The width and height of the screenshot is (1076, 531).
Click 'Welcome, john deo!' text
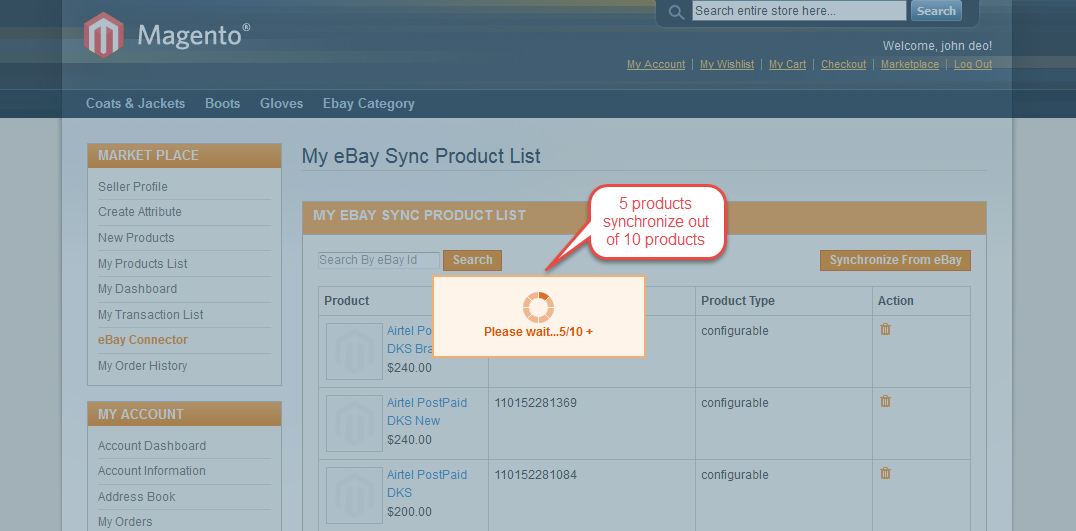(x=937, y=46)
